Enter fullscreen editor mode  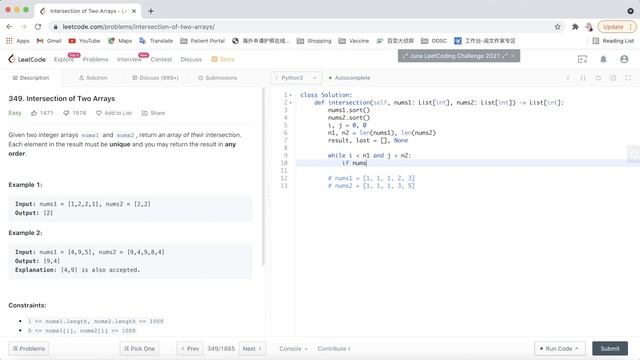pyautogui.click(x=628, y=78)
